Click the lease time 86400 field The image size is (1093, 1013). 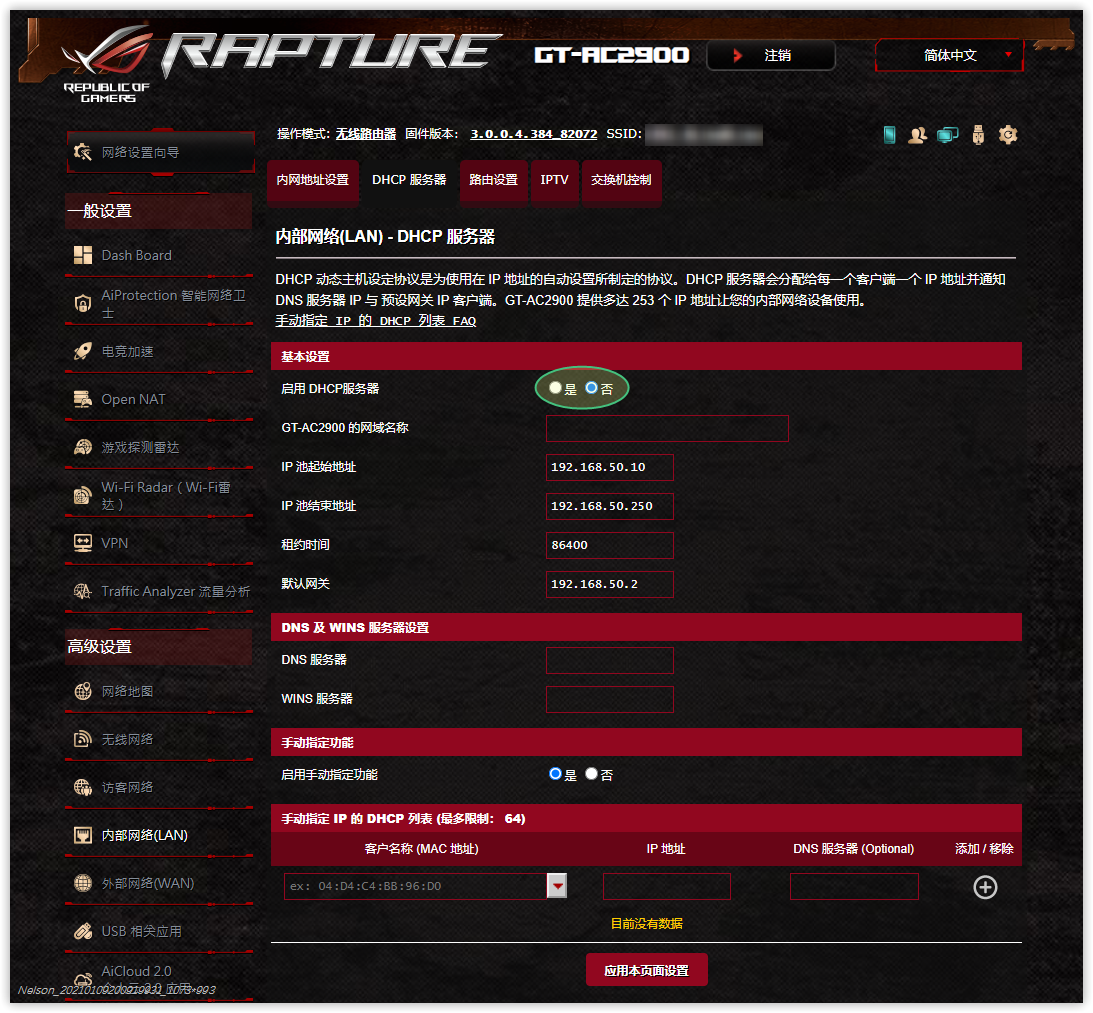tap(610, 546)
